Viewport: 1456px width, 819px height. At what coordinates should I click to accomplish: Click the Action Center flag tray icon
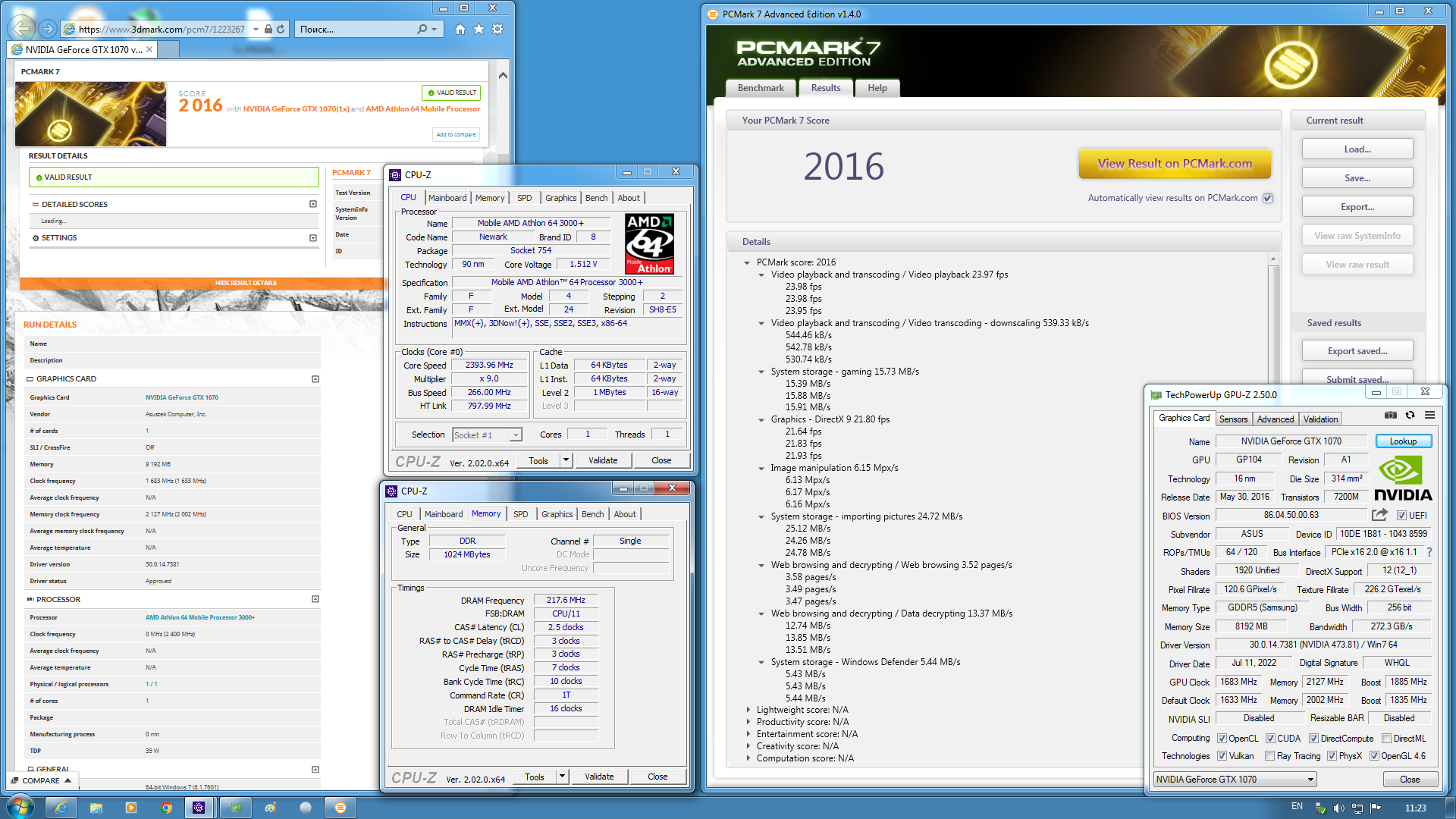[1375, 808]
